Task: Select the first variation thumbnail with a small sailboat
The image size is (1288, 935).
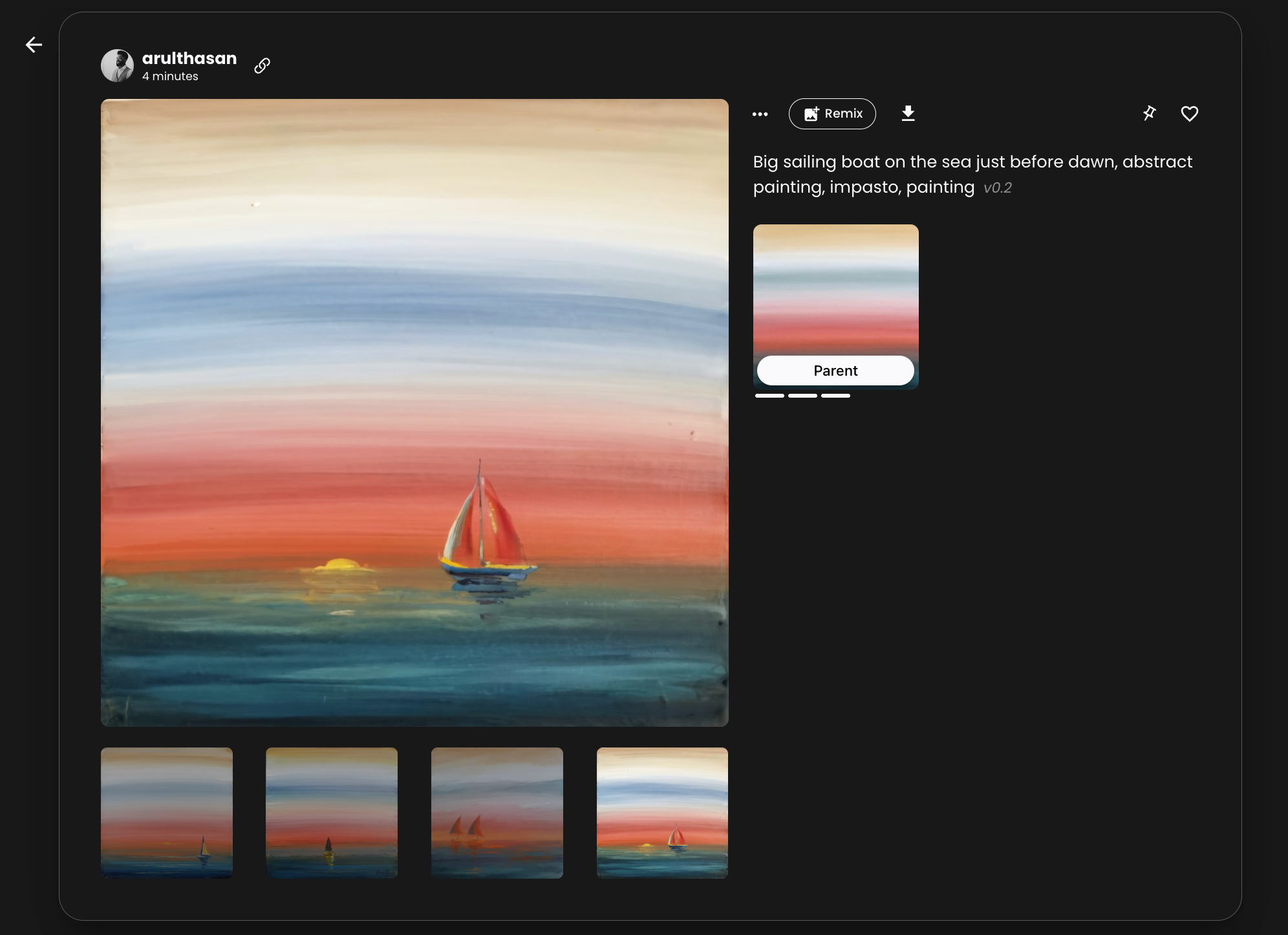Action: pyautogui.click(x=167, y=813)
